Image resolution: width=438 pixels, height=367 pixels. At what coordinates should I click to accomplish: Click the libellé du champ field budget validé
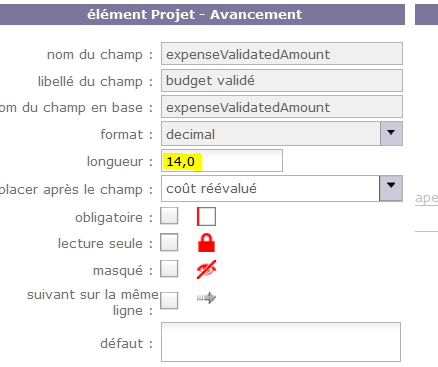pyautogui.click(x=282, y=80)
